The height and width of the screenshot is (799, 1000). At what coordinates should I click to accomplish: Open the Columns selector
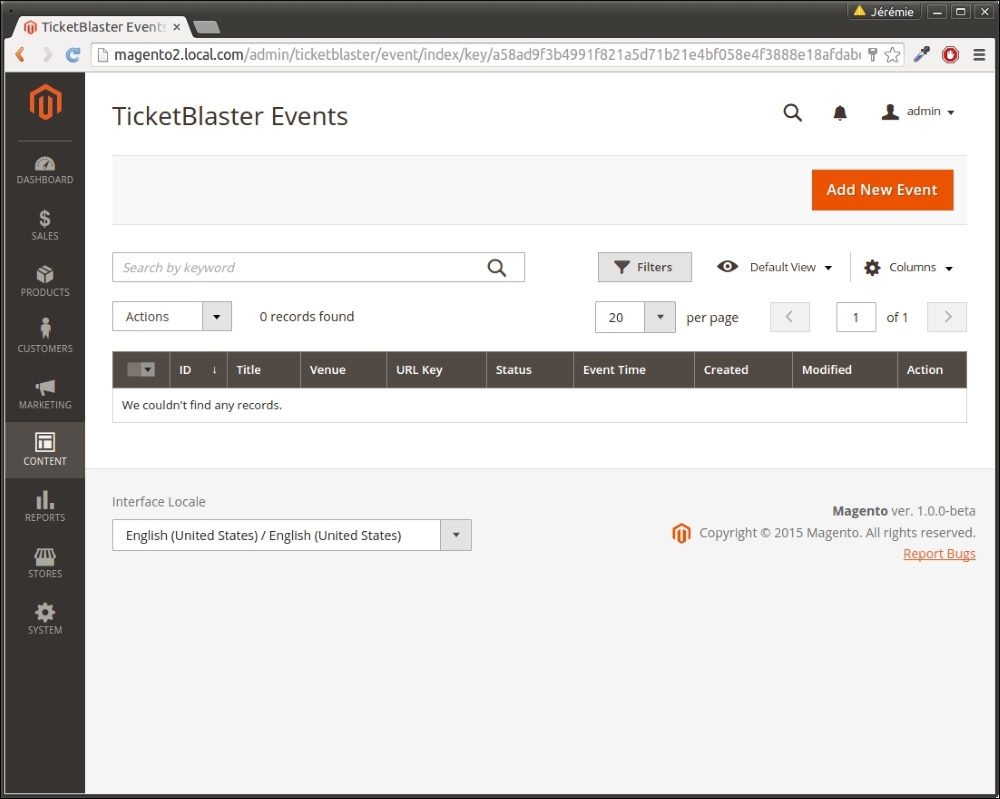pos(907,267)
